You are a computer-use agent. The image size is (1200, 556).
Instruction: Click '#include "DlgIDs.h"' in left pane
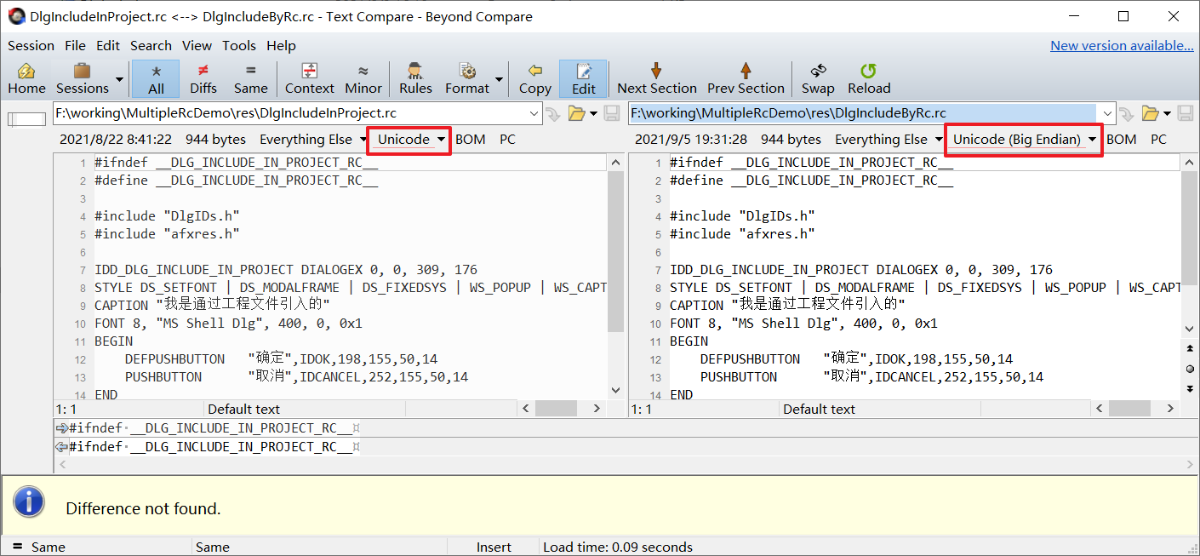(167, 216)
